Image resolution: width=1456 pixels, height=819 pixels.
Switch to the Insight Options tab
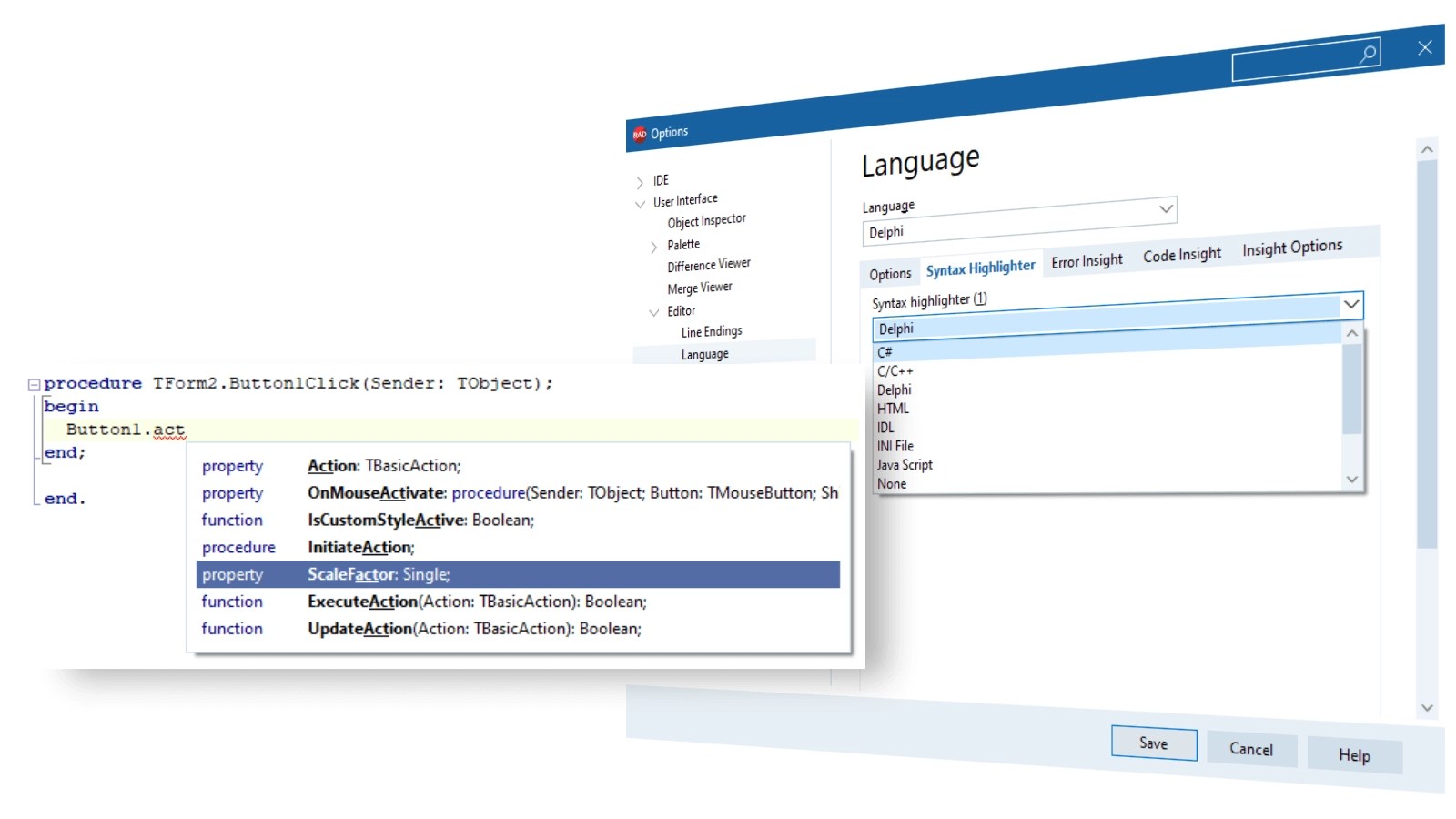point(1292,248)
